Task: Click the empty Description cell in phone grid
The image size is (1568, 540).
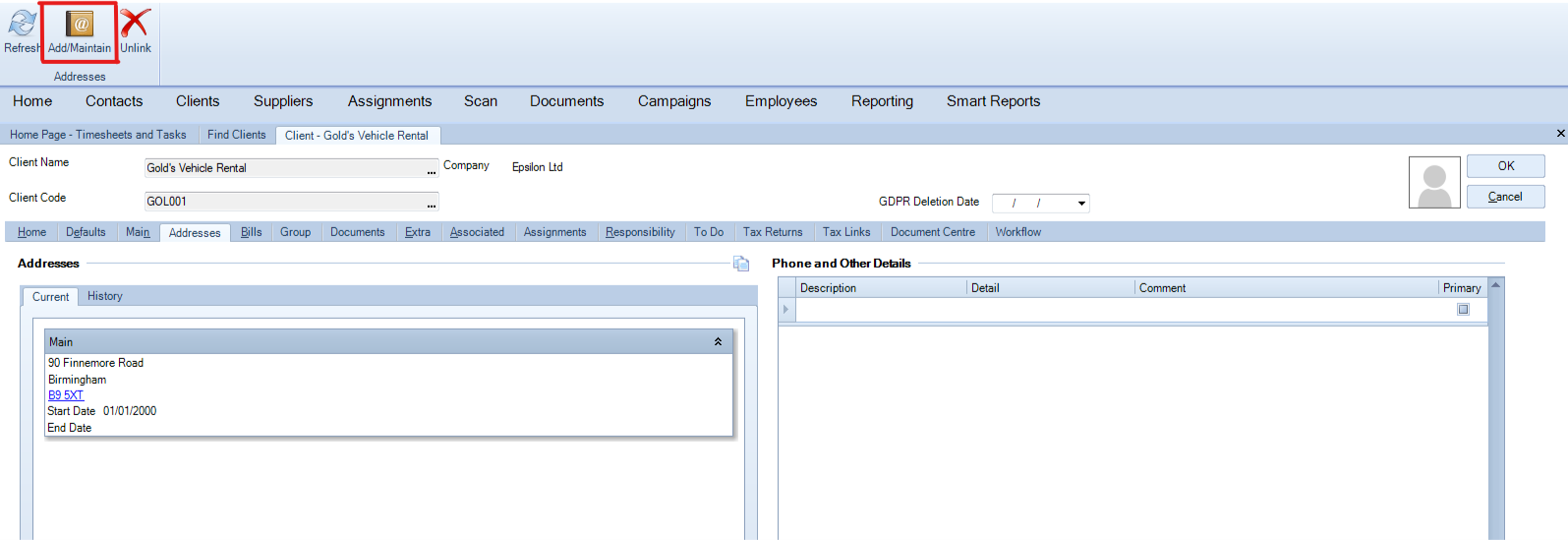Action: click(x=881, y=309)
